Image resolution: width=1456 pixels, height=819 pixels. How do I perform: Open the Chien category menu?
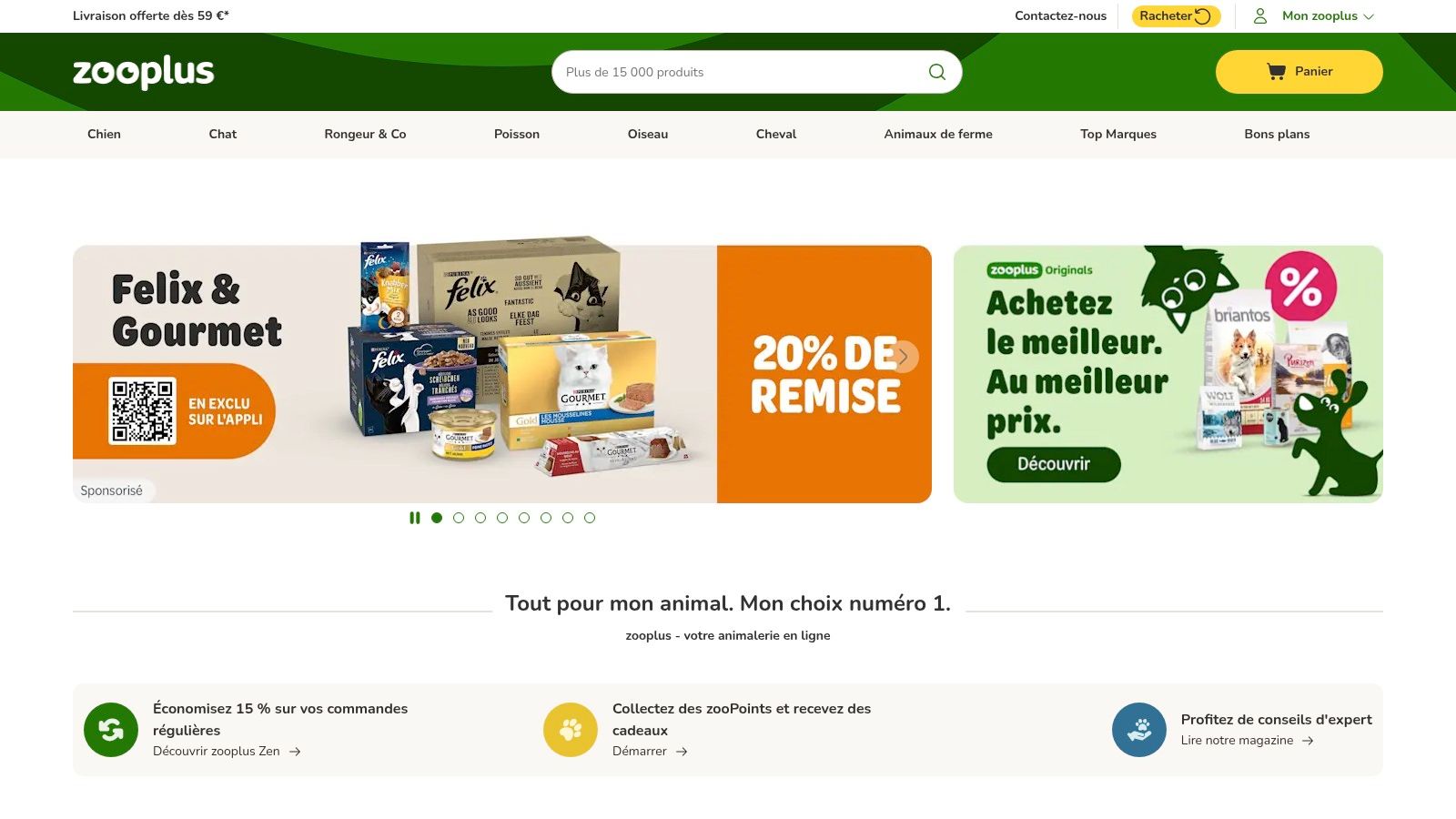point(104,134)
